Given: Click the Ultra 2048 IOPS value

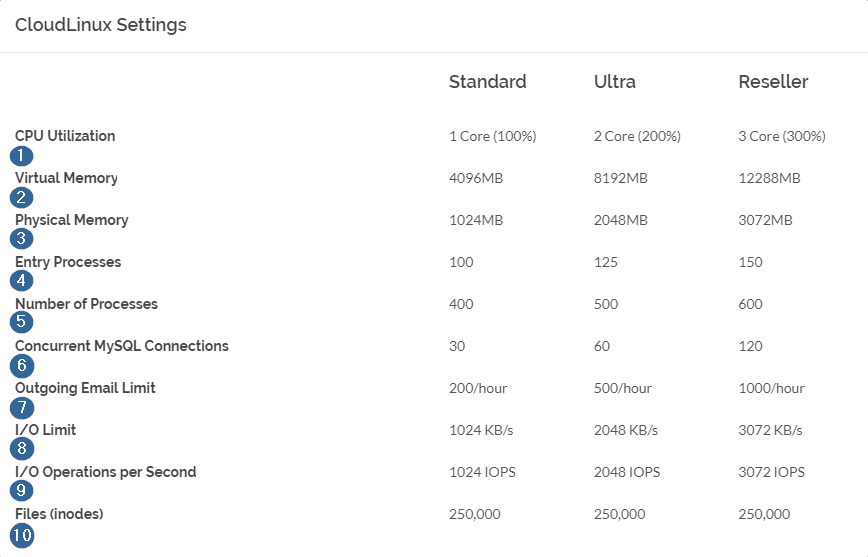Looking at the screenshot, I should pyautogui.click(x=627, y=472).
